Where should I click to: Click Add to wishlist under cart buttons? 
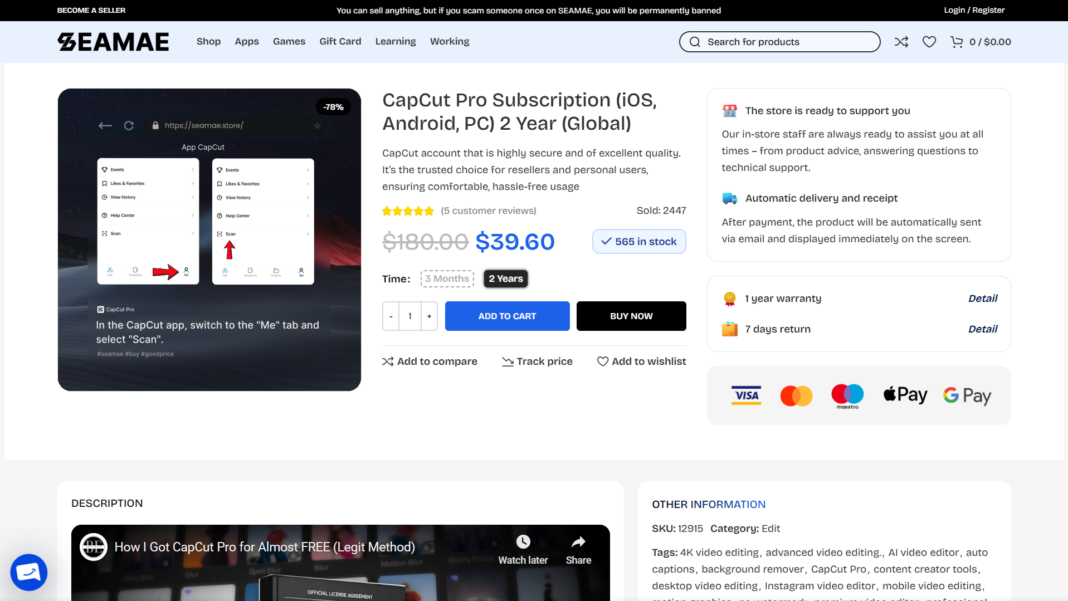[x=641, y=361]
